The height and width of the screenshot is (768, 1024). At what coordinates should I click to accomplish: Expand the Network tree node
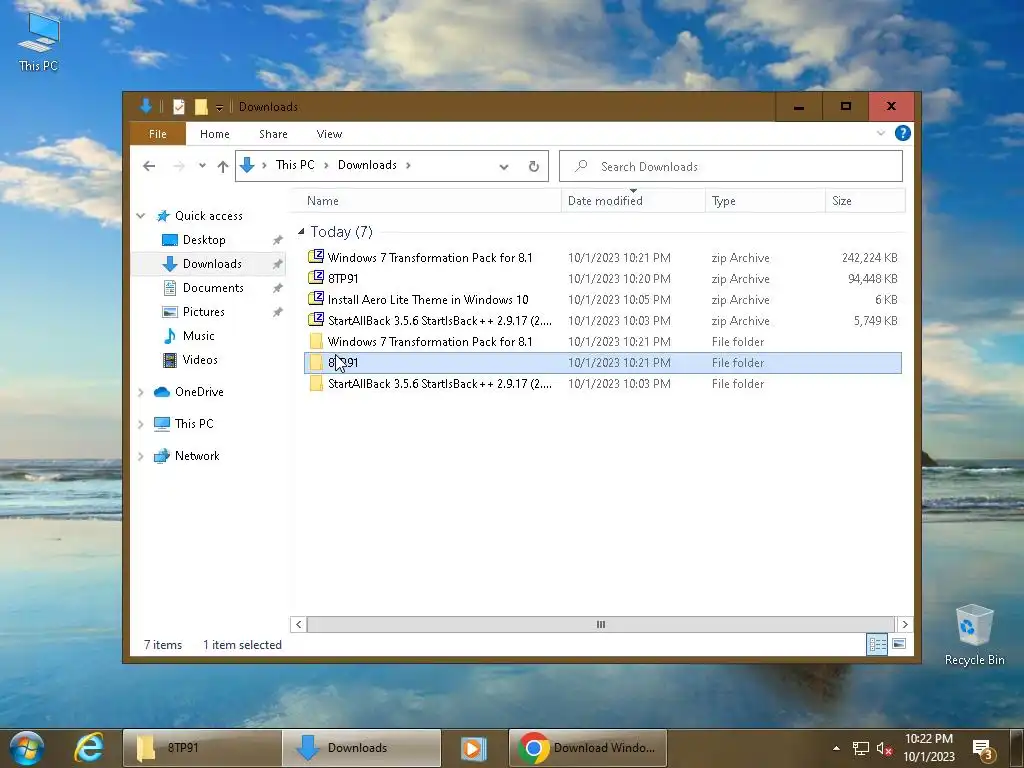click(x=140, y=456)
